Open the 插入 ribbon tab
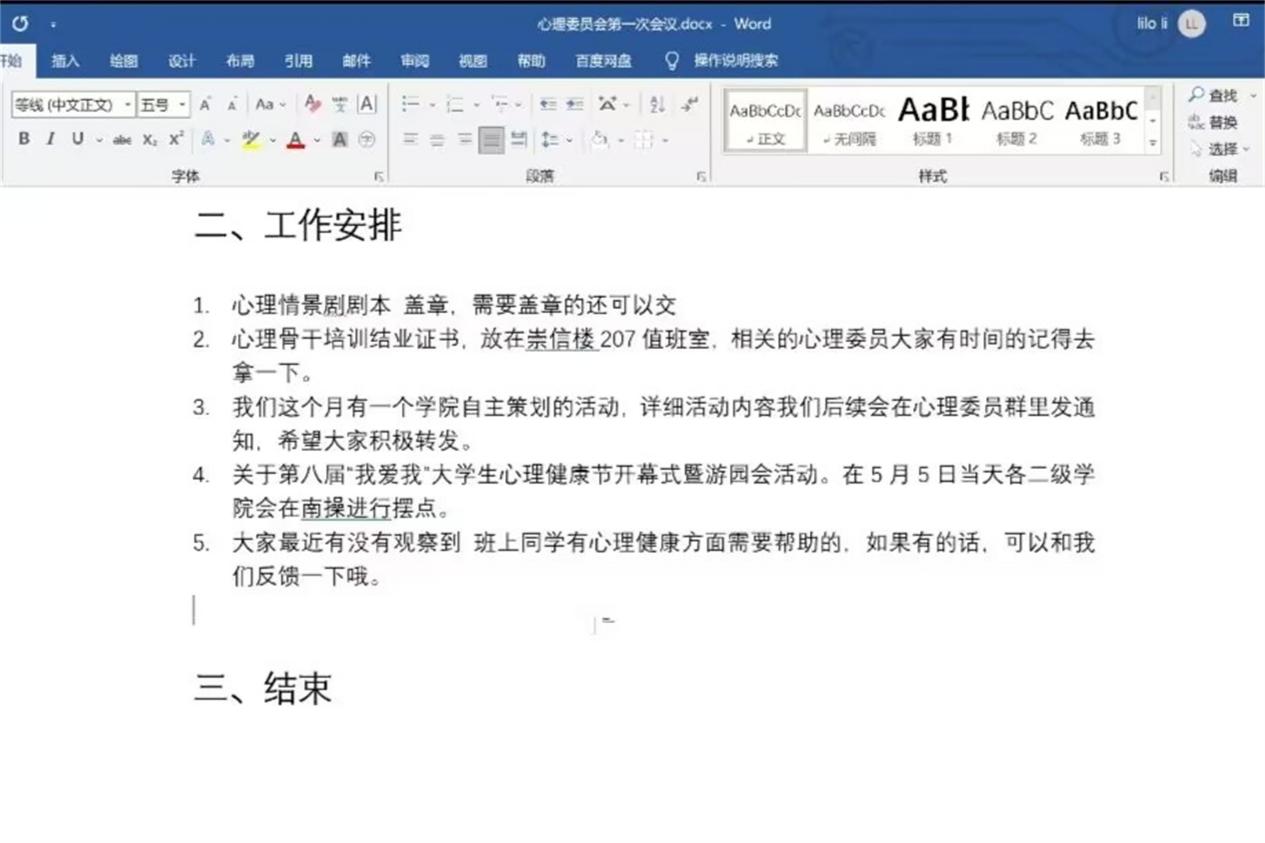This screenshot has height=843, width=1265. (x=65, y=61)
